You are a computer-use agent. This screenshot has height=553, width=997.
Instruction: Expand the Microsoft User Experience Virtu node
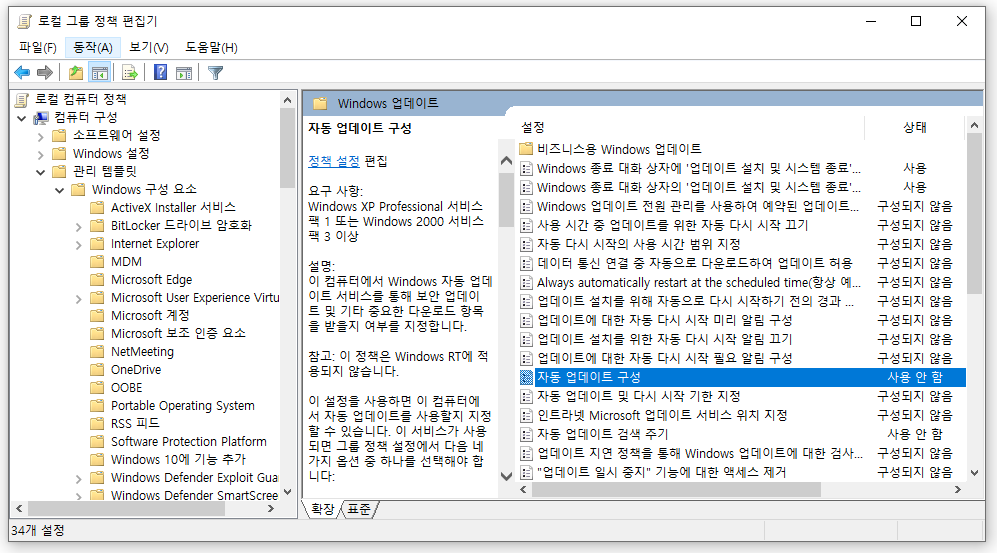(x=78, y=299)
